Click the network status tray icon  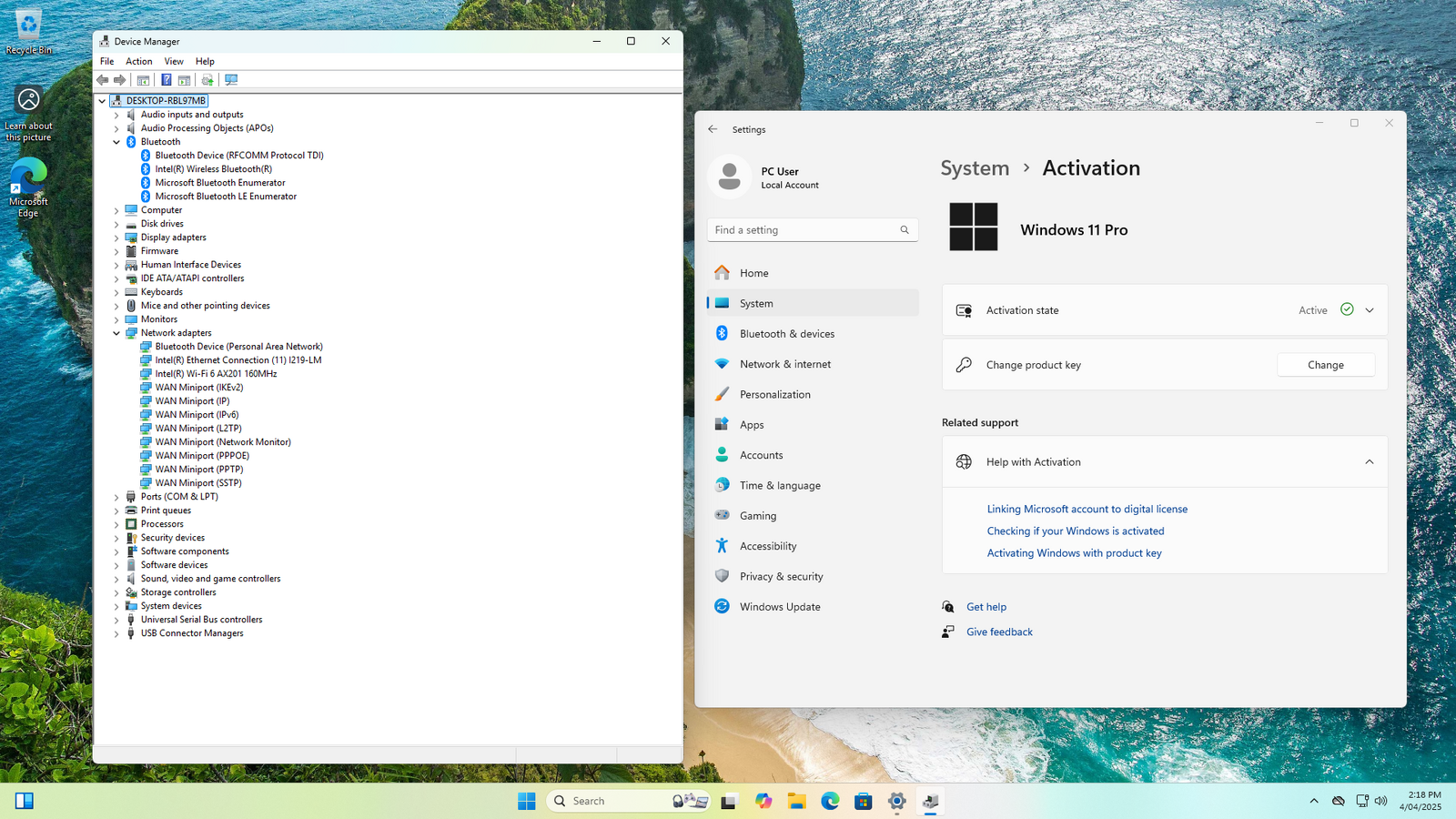[x=1361, y=801]
